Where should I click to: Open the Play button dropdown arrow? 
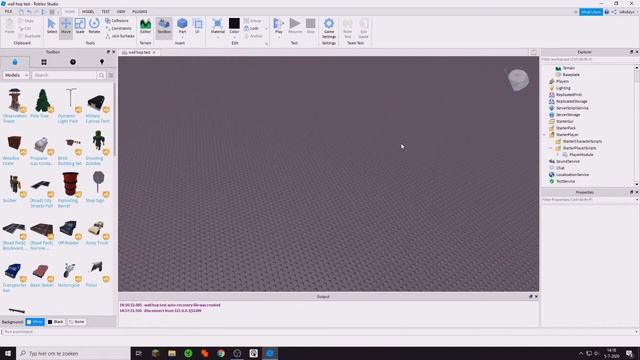tap(279, 37)
